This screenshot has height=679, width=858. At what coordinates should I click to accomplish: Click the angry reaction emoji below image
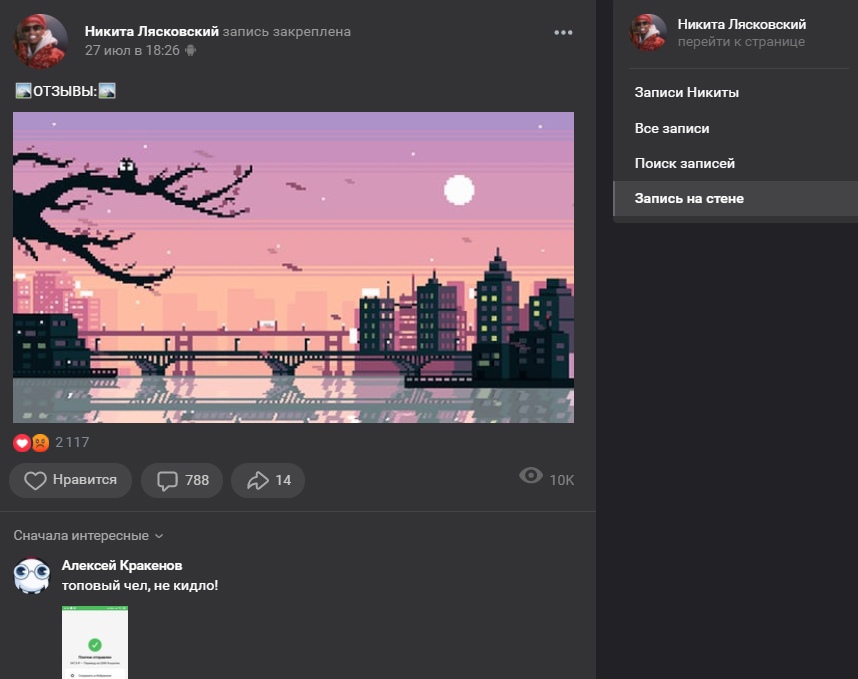pyautogui.click(x=40, y=442)
